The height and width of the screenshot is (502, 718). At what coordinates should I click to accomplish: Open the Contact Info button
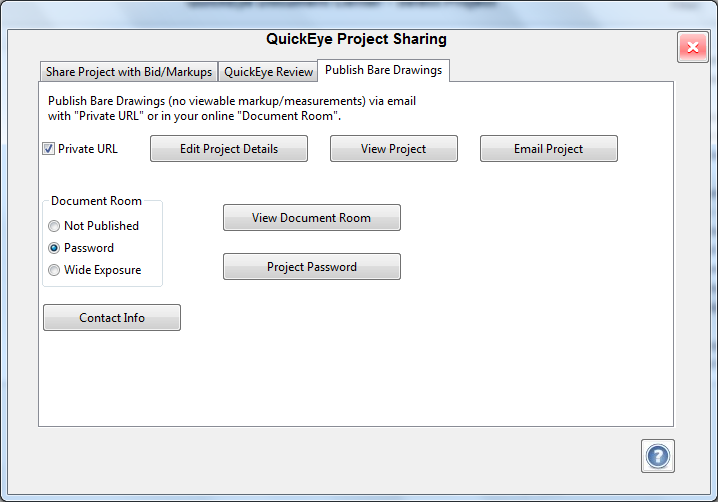(x=112, y=317)
